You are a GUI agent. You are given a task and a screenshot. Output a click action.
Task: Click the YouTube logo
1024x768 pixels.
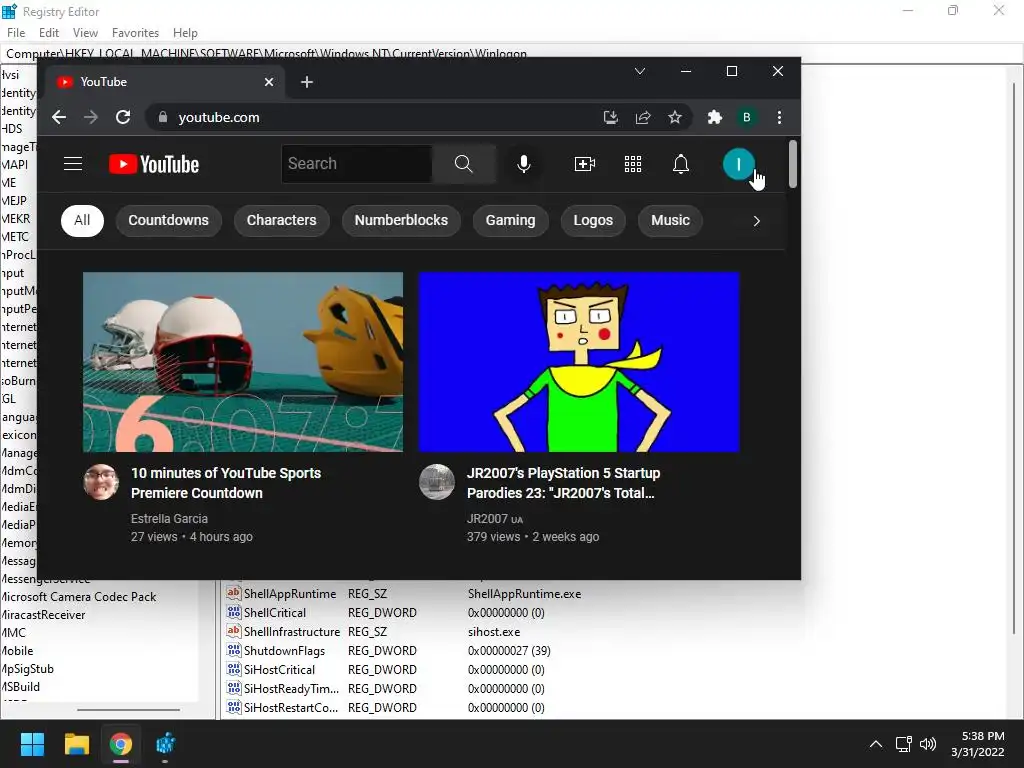pyautogui.click(x=154, y=164)
